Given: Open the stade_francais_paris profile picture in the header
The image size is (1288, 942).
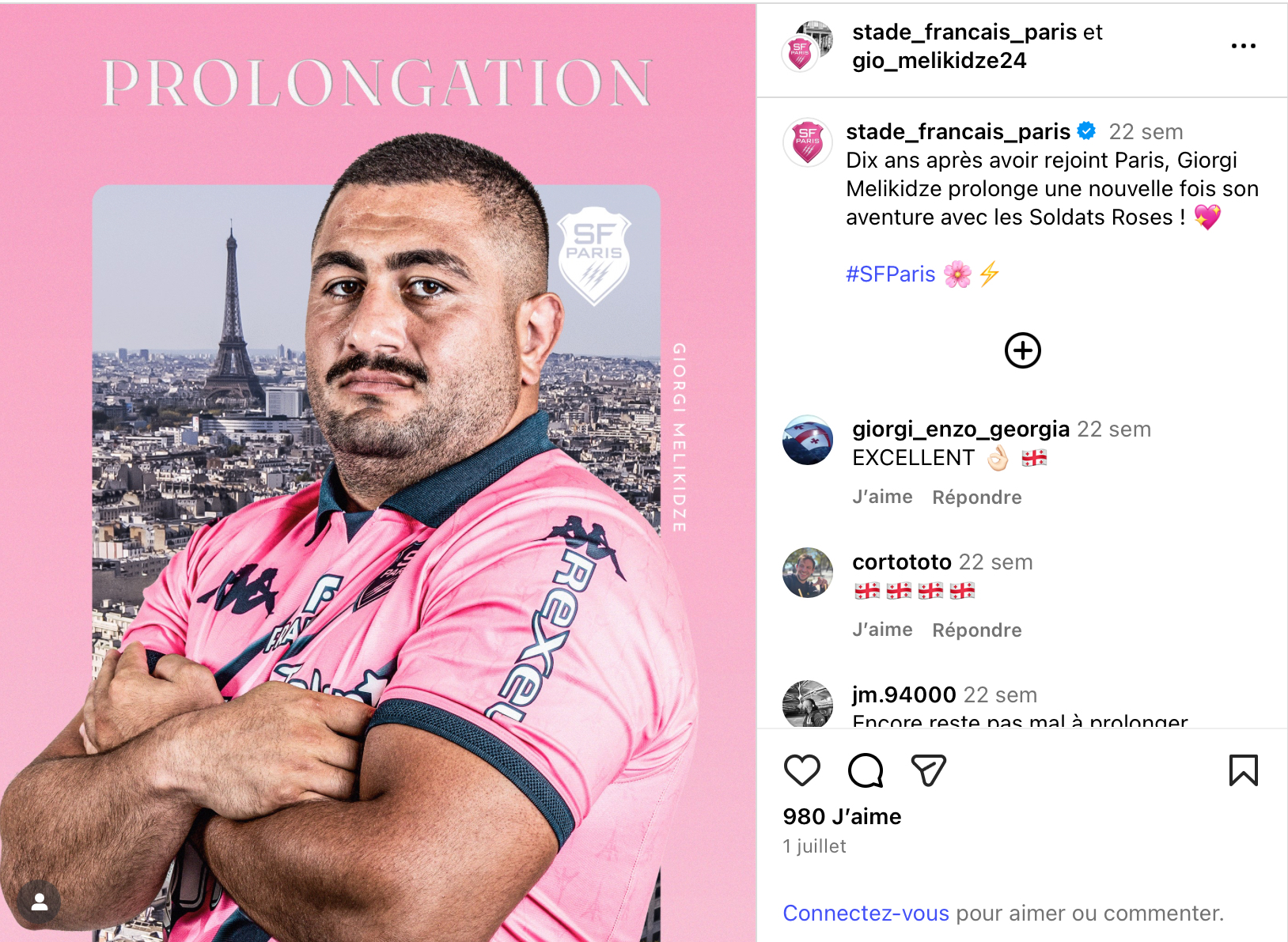Looking at the screenshot, I should (800, 54).
